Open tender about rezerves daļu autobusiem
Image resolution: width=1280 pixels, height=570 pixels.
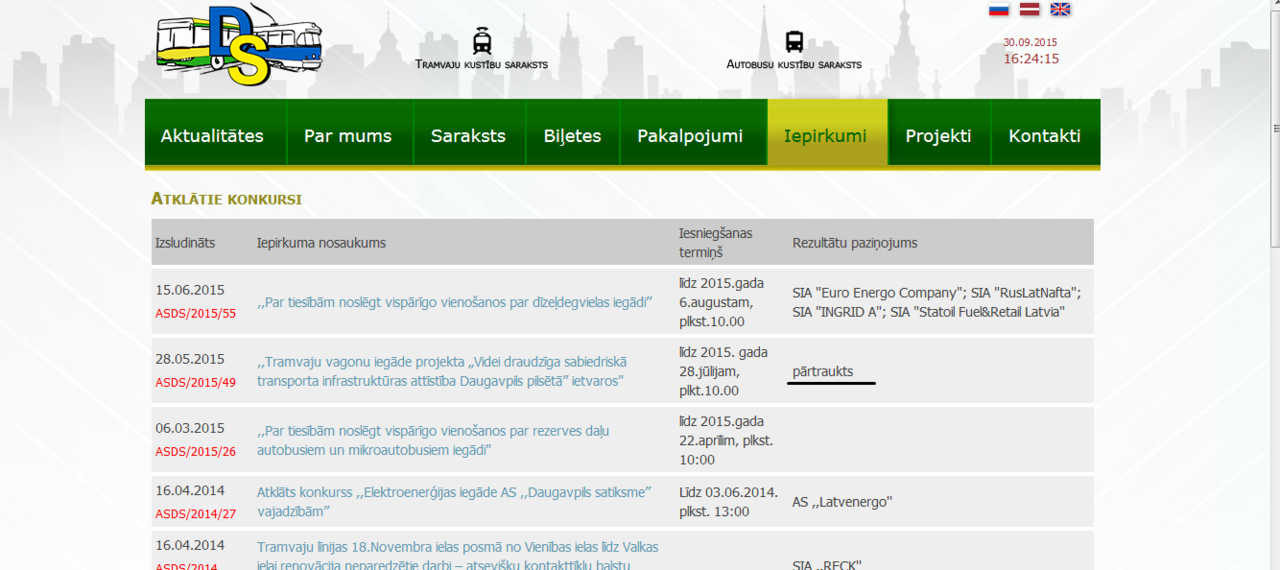(433, 440)
